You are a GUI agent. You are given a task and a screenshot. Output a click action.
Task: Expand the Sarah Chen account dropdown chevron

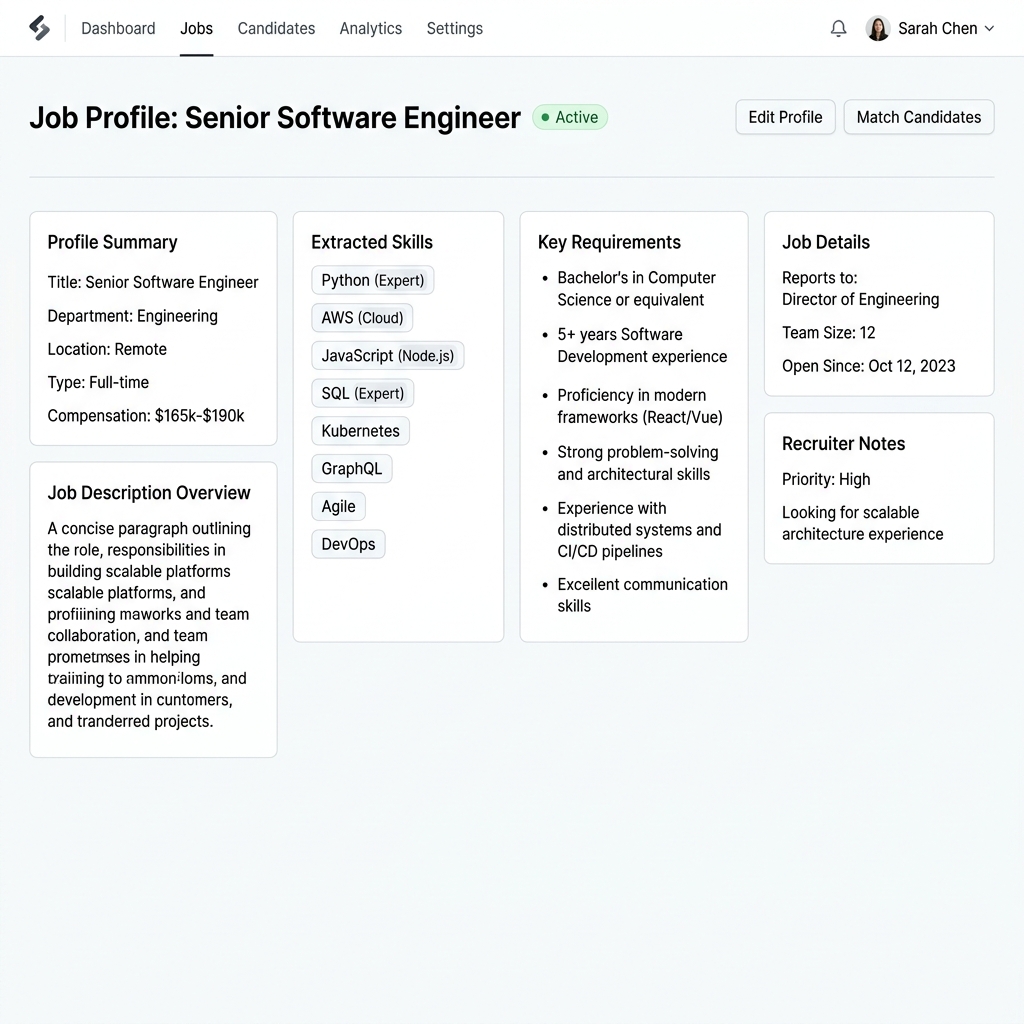(x=989, y=28)
